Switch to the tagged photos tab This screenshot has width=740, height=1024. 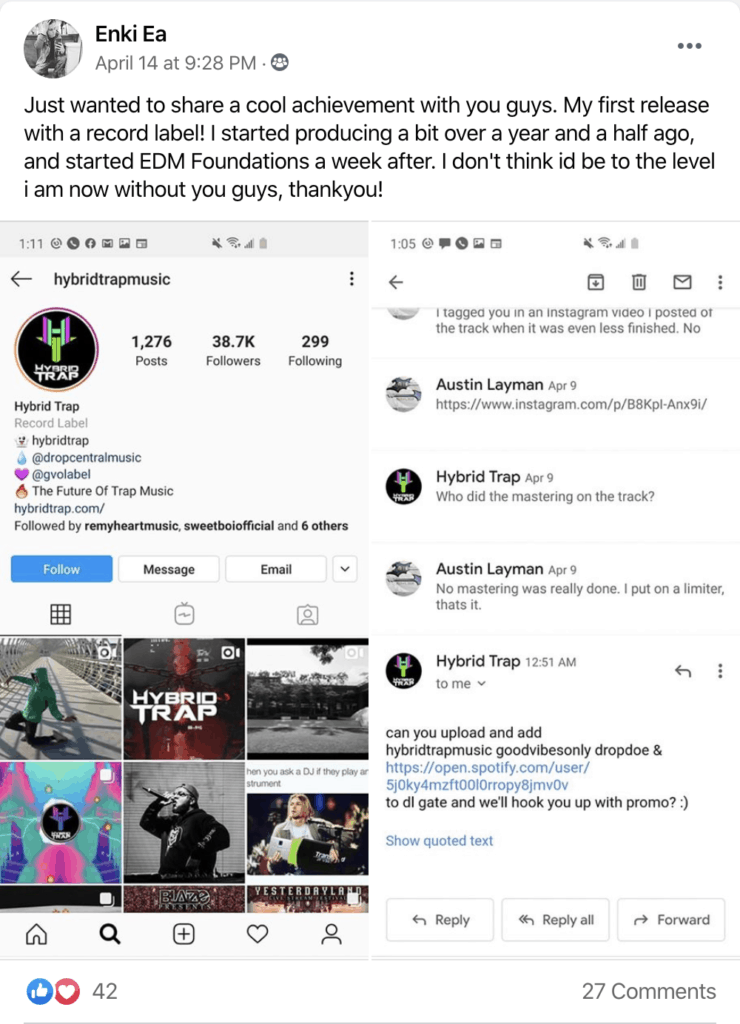[x=307, y=615]
